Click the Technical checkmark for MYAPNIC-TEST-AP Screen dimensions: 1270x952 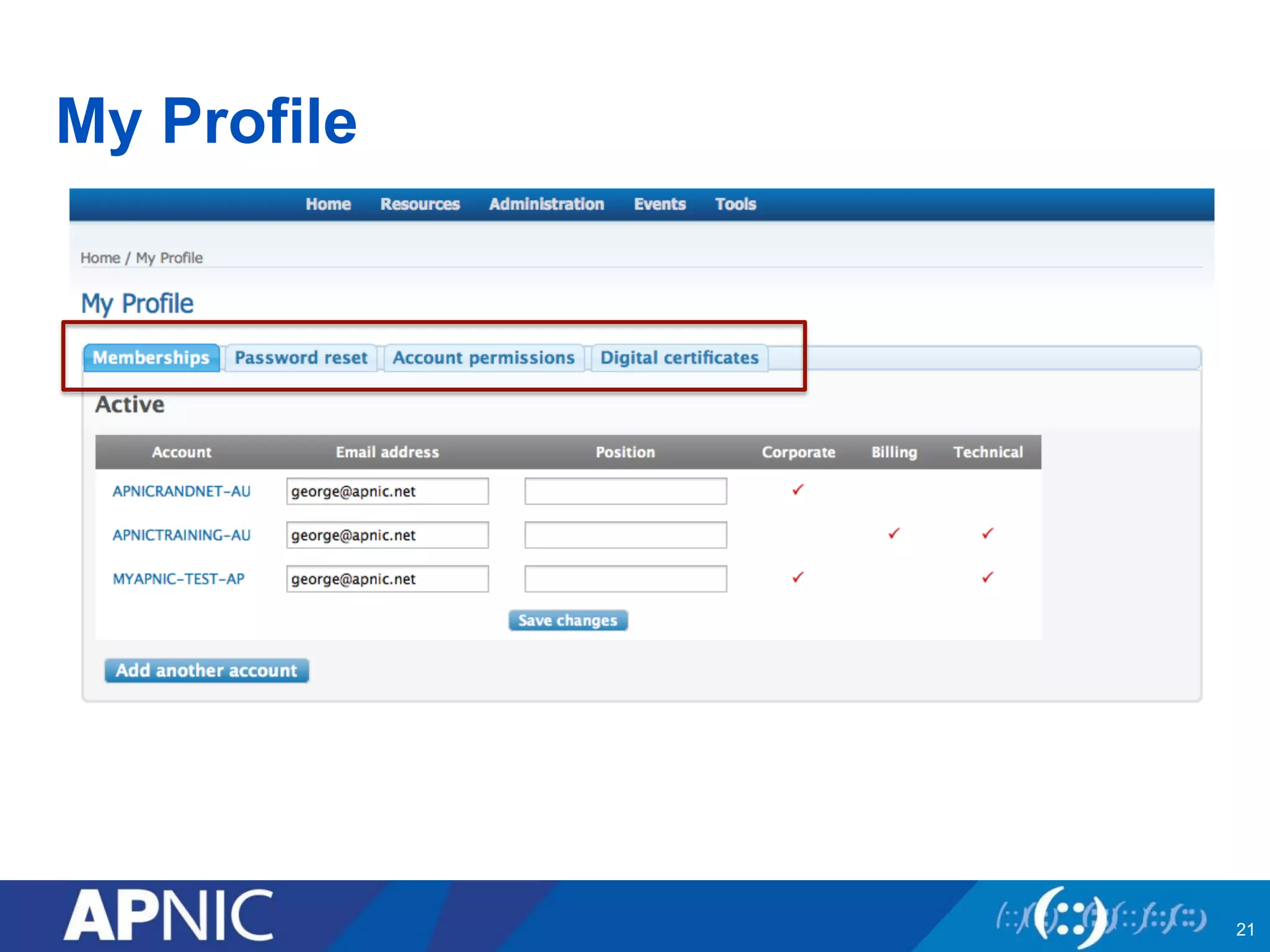coord(988,577)
